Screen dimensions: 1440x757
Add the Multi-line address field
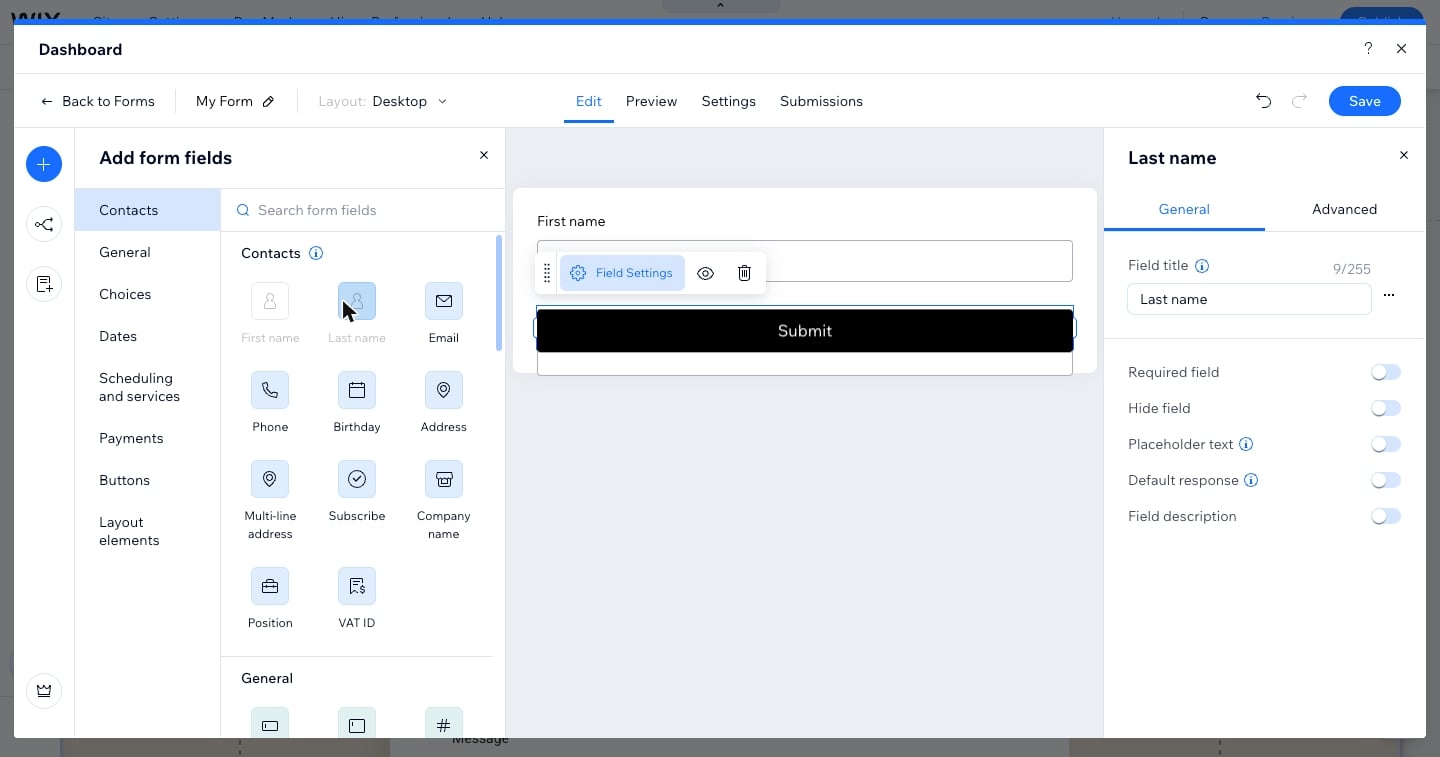270,479
